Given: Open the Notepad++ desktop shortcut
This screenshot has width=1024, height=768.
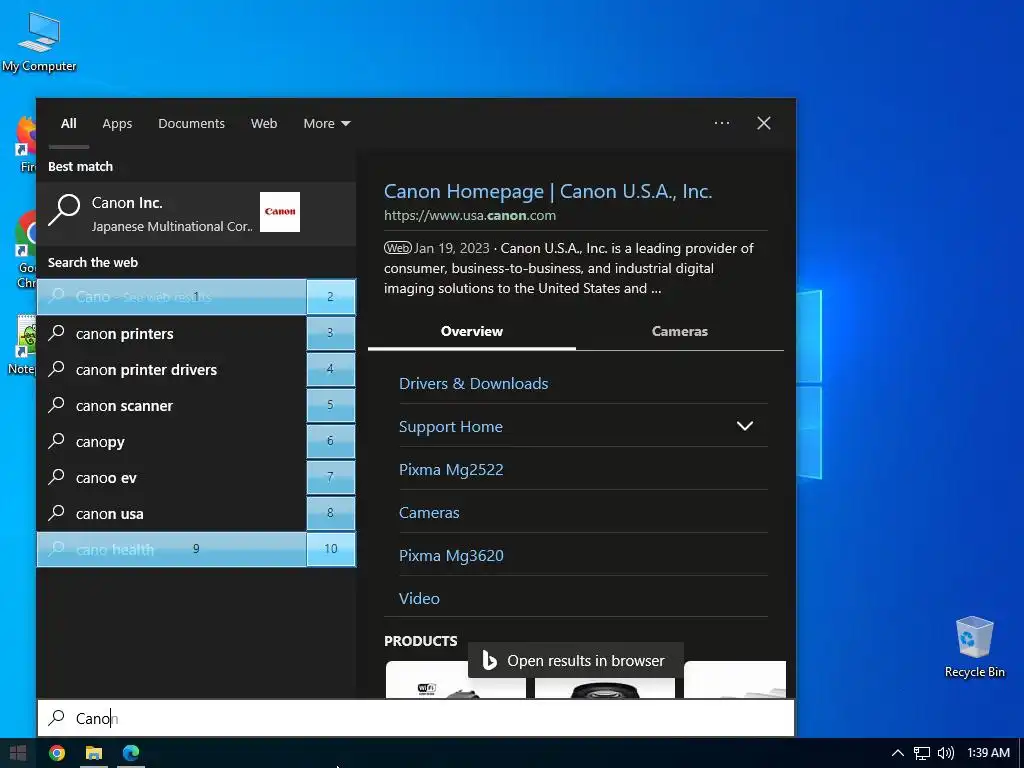Looking at the screenshot, I should click(x=26, y=345).
